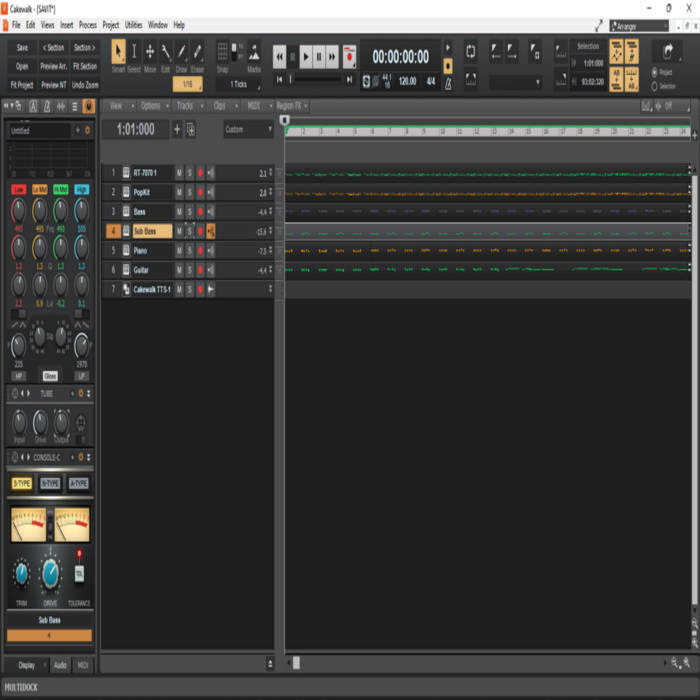Click the transport Record button
Image resolution: width=700 pixels, height=700 pixels.
click(350, 57)
